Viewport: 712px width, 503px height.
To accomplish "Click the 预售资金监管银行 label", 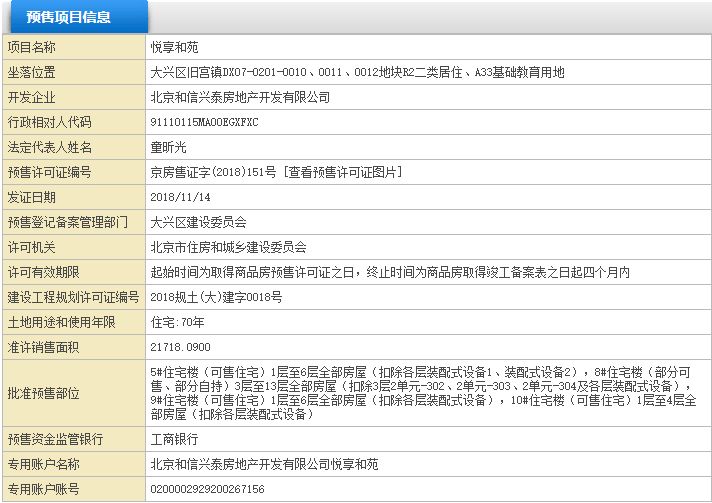I will [55, 439].
